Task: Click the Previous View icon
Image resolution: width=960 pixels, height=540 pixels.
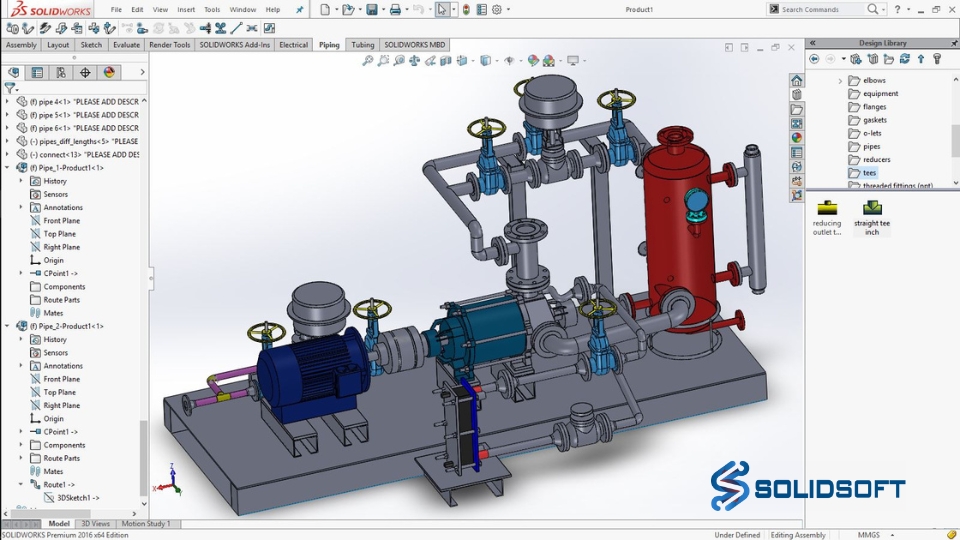Action: pos(399,60)
